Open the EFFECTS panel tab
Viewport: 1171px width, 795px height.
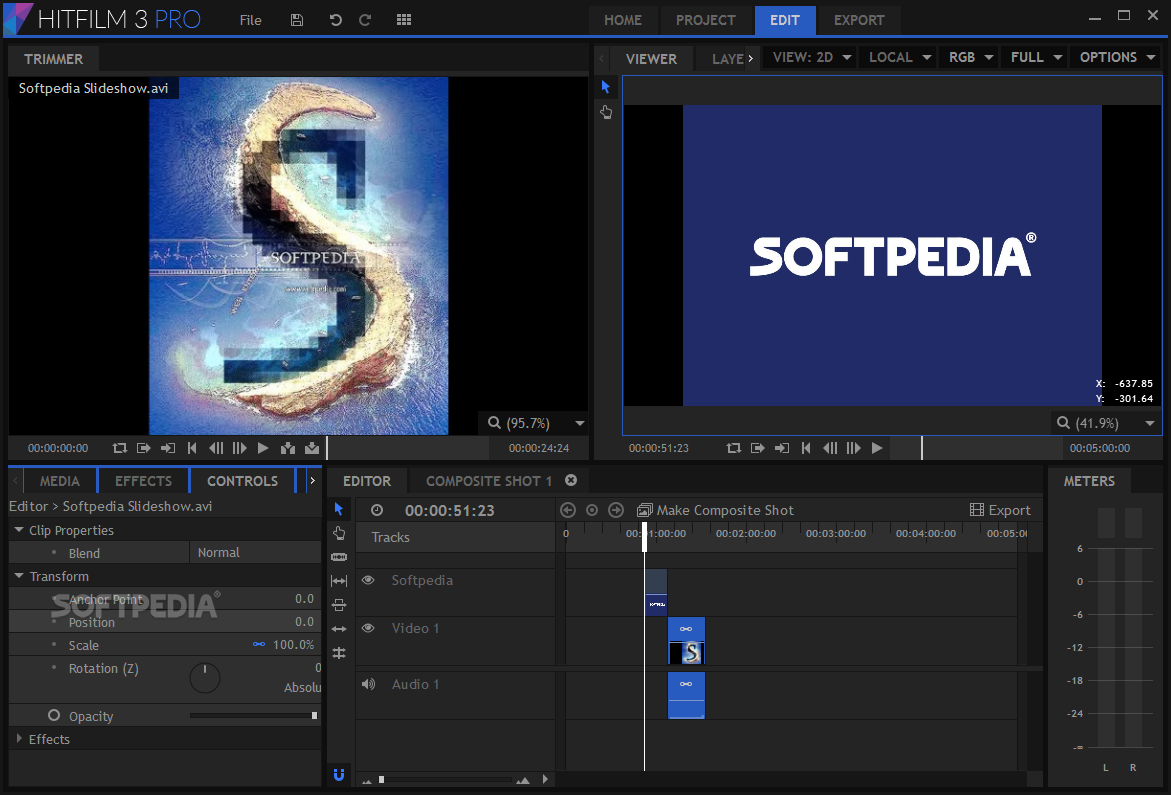click(x=143, y=481)
